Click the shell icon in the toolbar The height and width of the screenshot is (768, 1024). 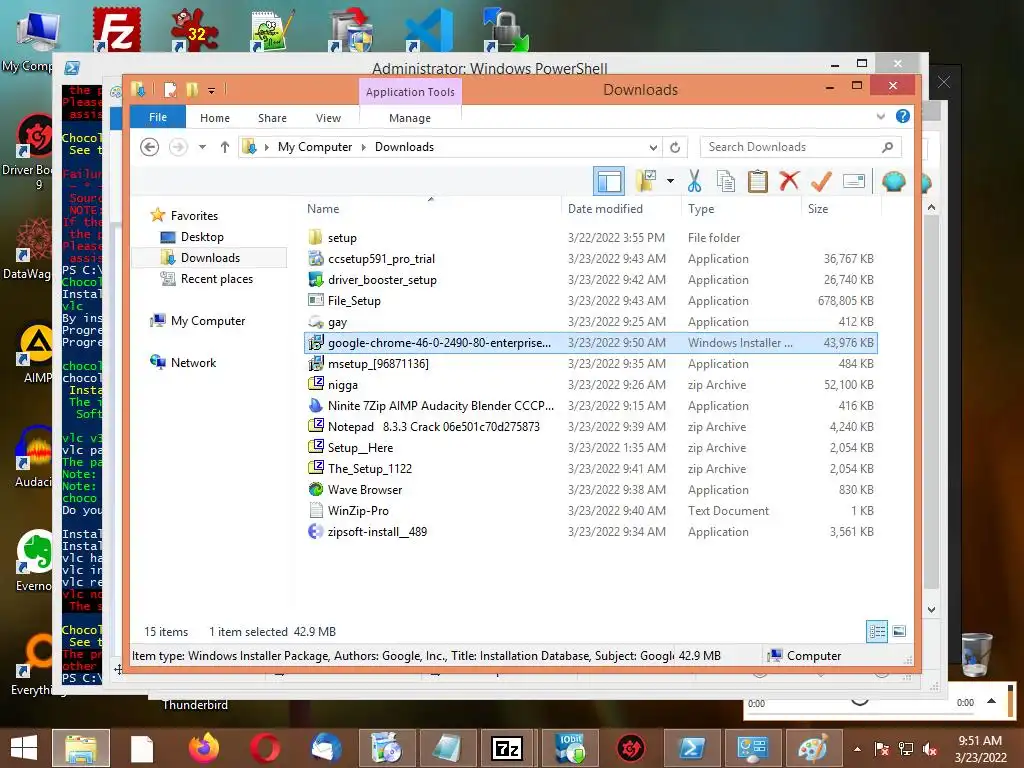(893, 181)
